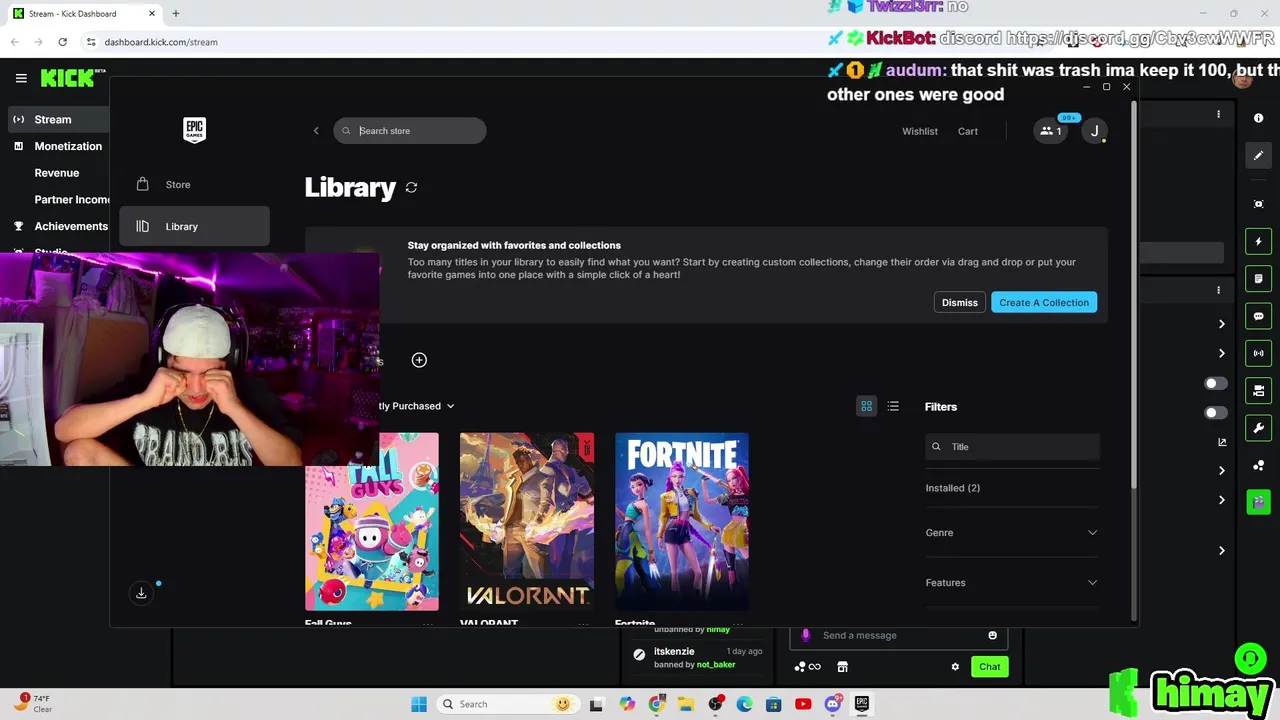Switch the library to list view

893,406
